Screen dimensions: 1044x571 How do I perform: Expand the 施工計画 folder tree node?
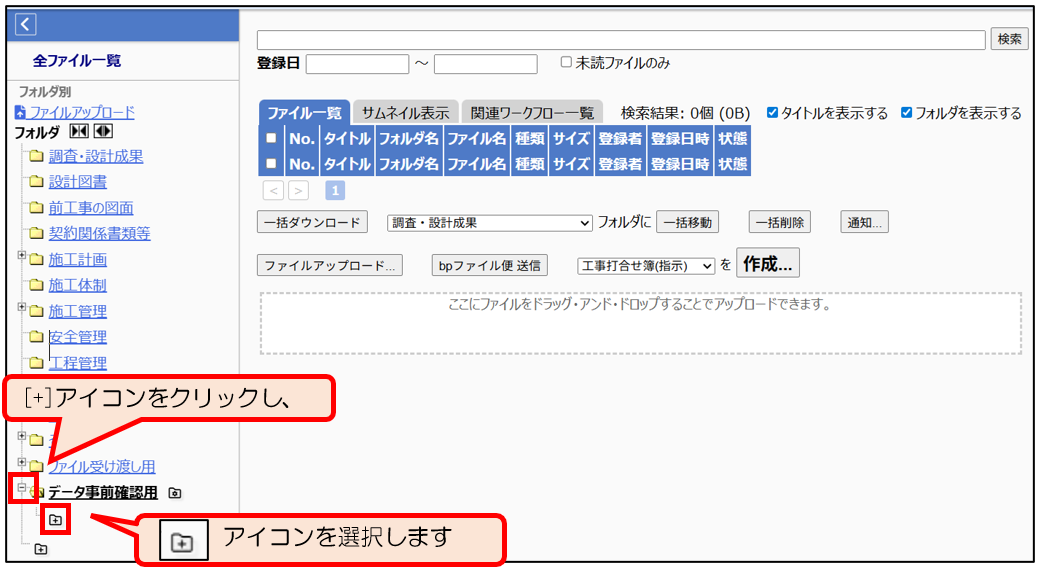[x=22, y=256]
